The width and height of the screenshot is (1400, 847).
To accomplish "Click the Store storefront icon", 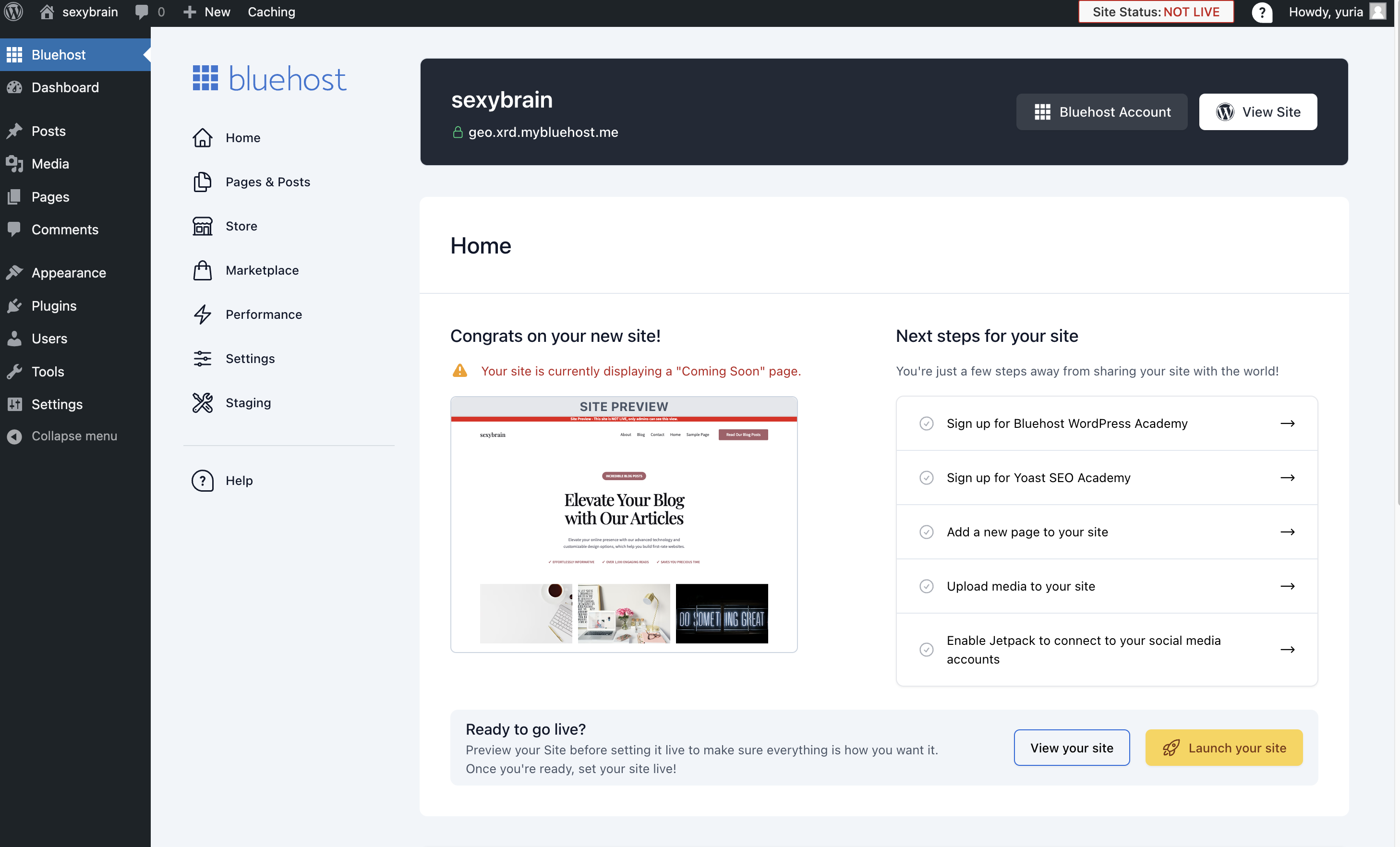I will pos(202,226).
